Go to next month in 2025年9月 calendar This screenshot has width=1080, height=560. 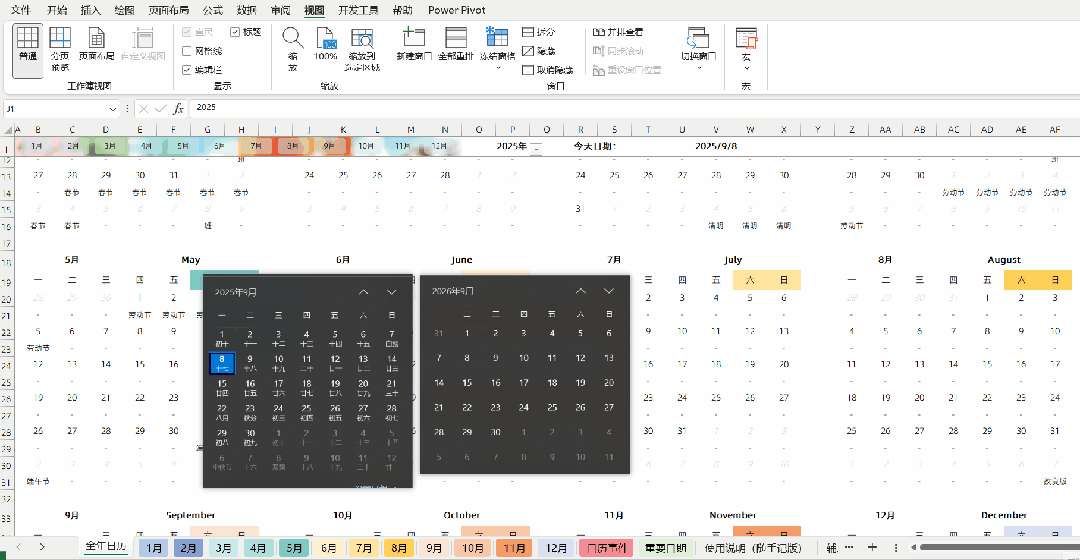click(x=391, y=292)
